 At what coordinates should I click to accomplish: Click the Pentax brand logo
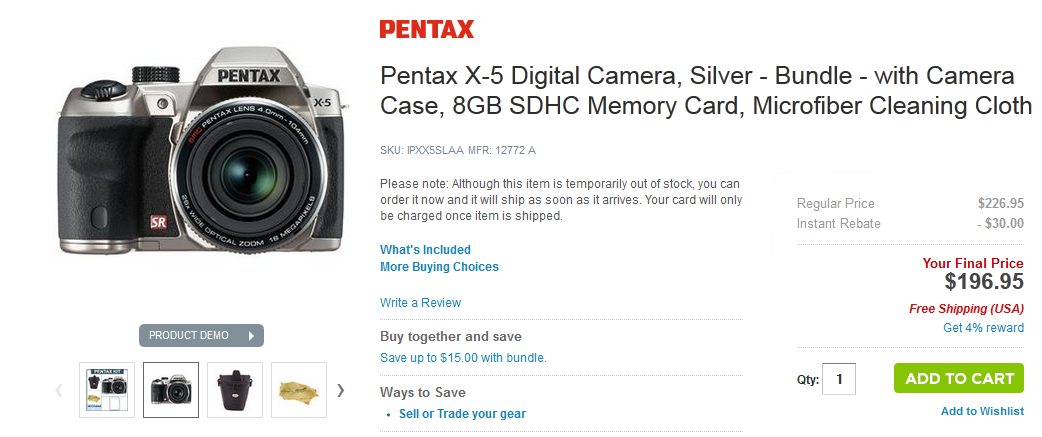coord(426,29)
